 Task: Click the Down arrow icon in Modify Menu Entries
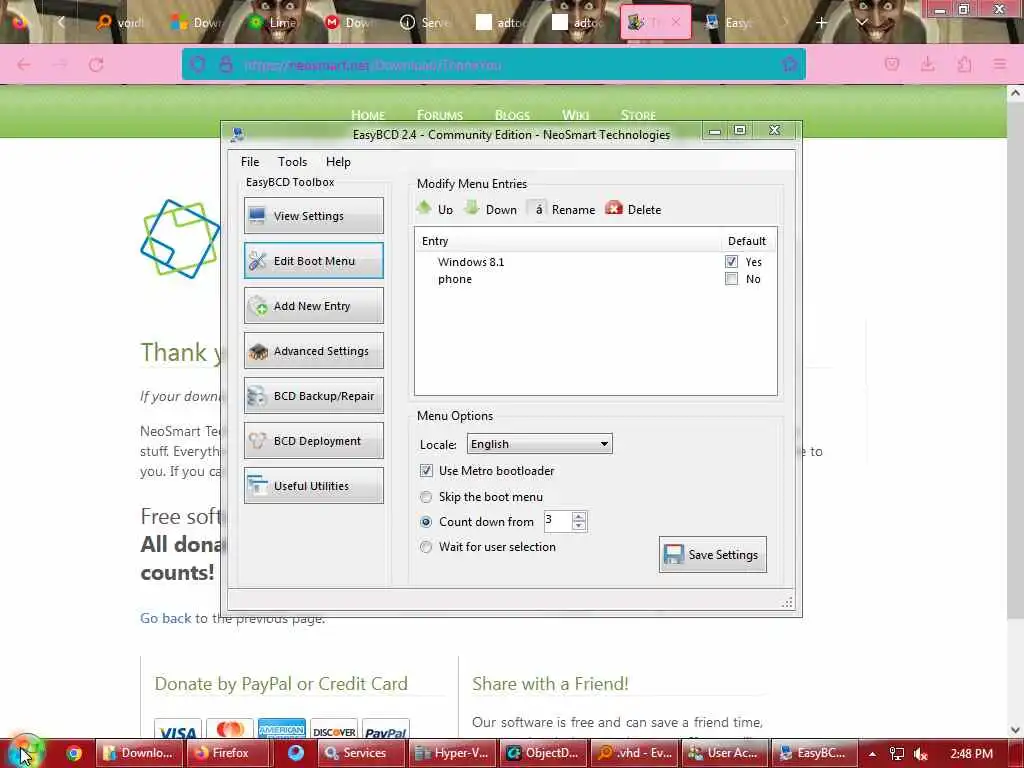(472, 208)
